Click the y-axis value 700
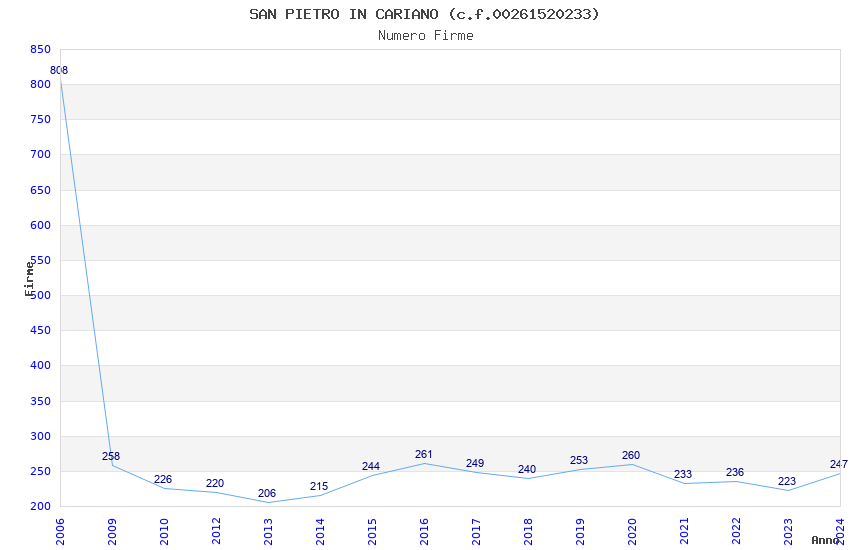This screenshot has width=850, height=550. [40, 154]
